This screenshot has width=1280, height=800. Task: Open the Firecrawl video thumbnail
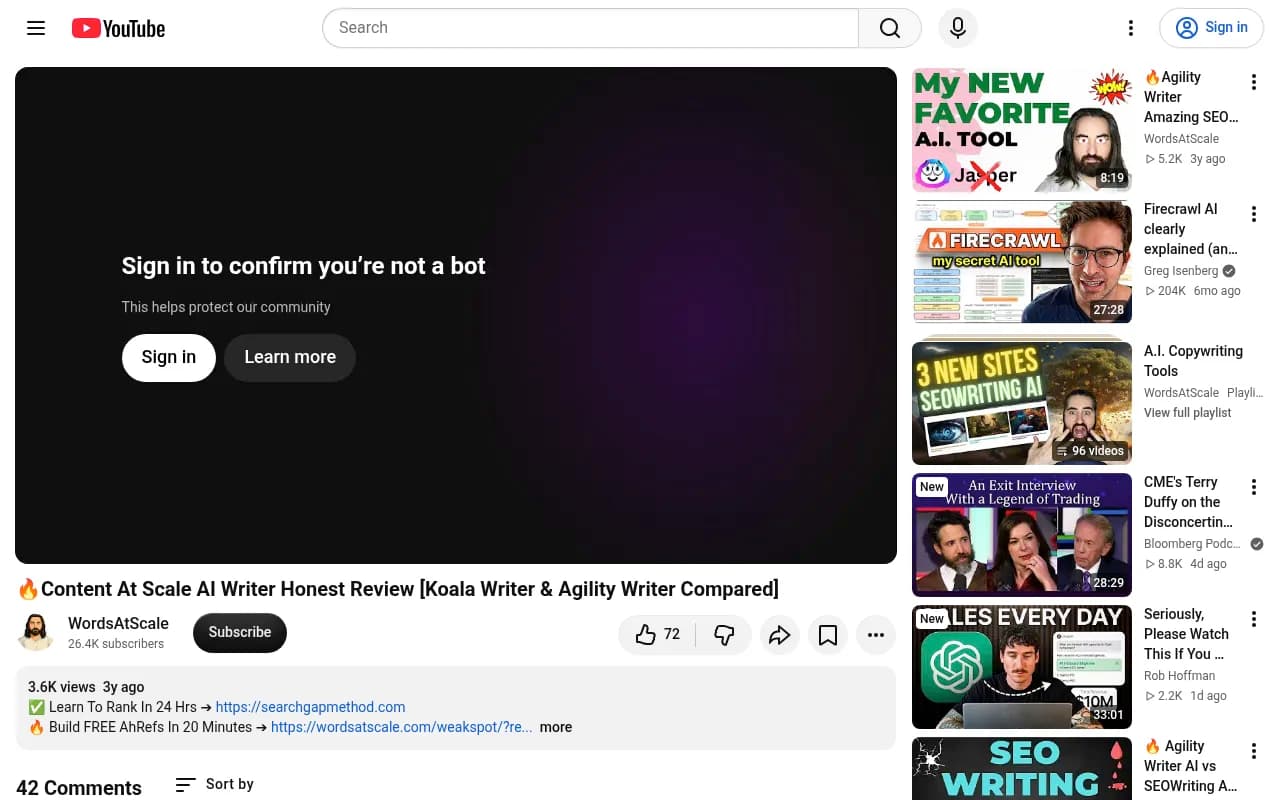tap(1022, 262)
